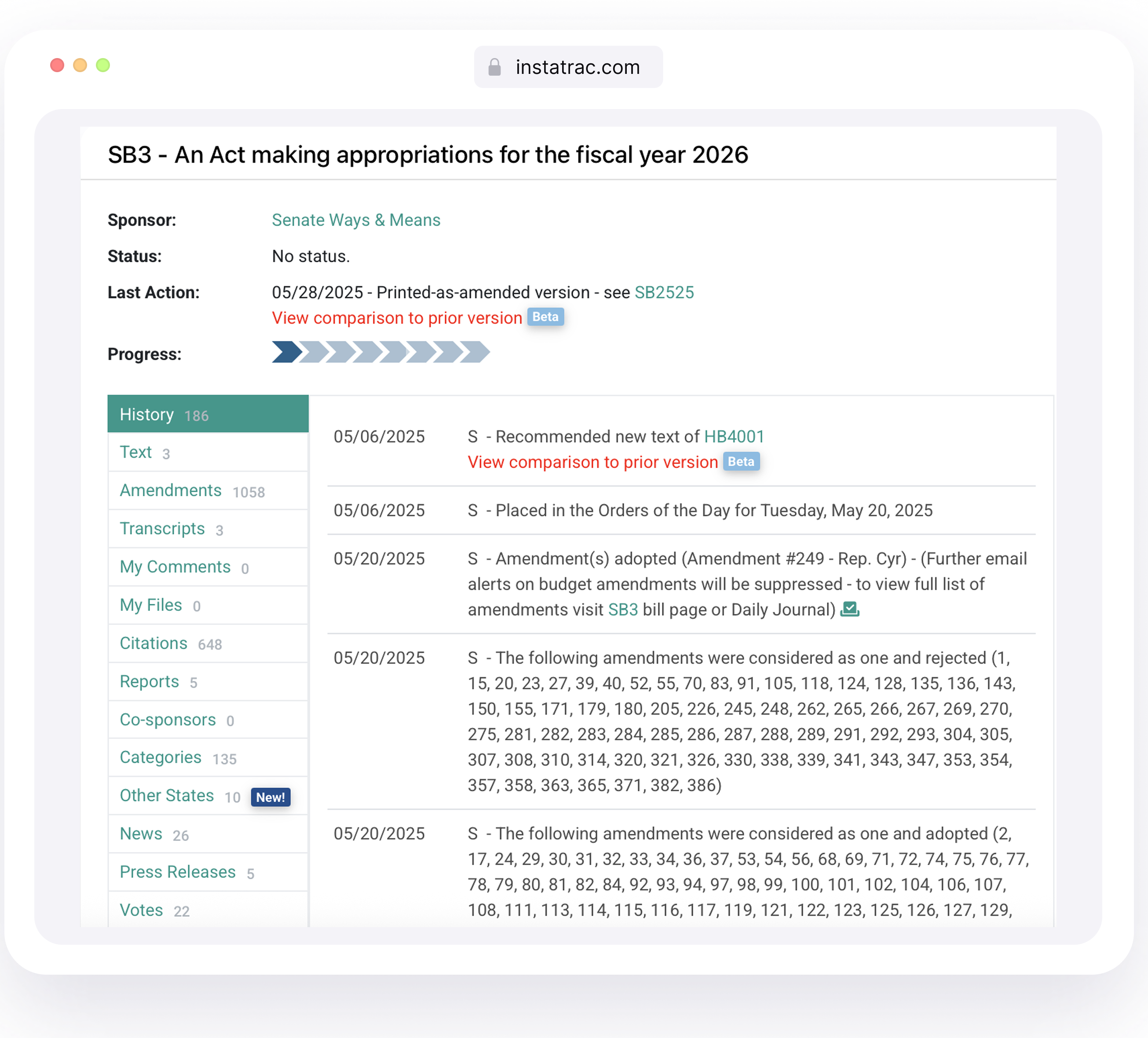
Task: Click the 'No status.' text
Action: [x=311, y=256]
